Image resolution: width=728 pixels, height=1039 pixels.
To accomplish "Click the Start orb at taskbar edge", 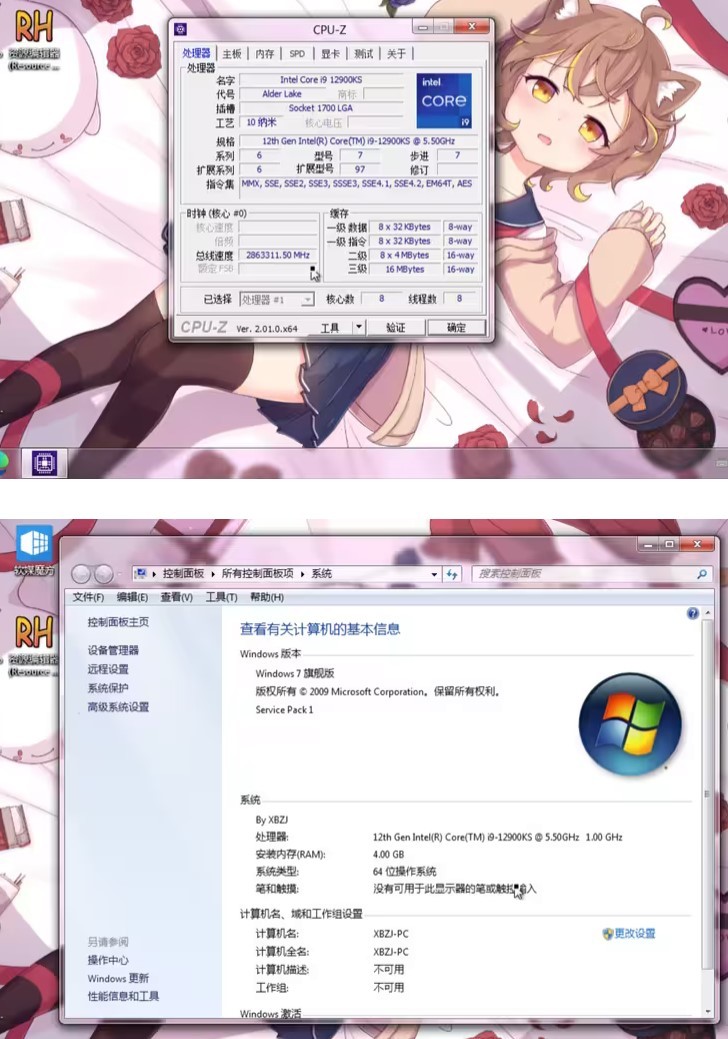I will tap(3, 463).
